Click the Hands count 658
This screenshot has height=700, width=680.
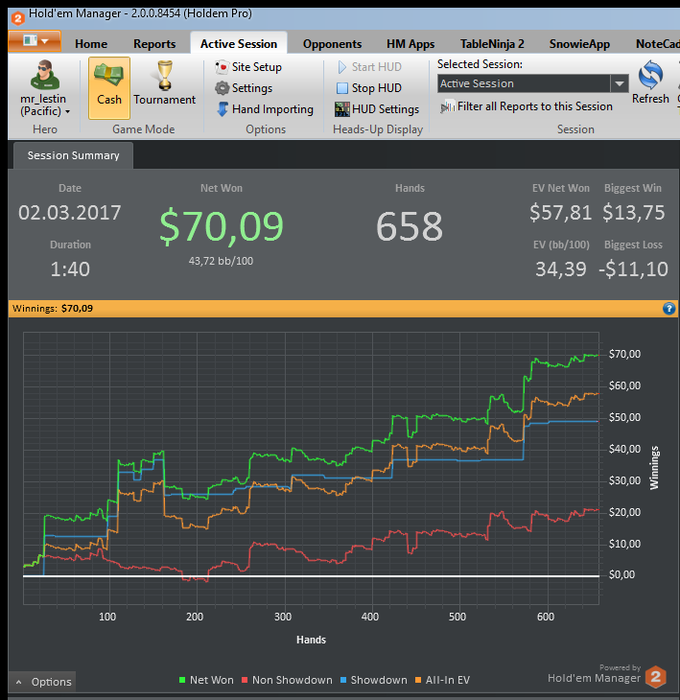(409, 227)
